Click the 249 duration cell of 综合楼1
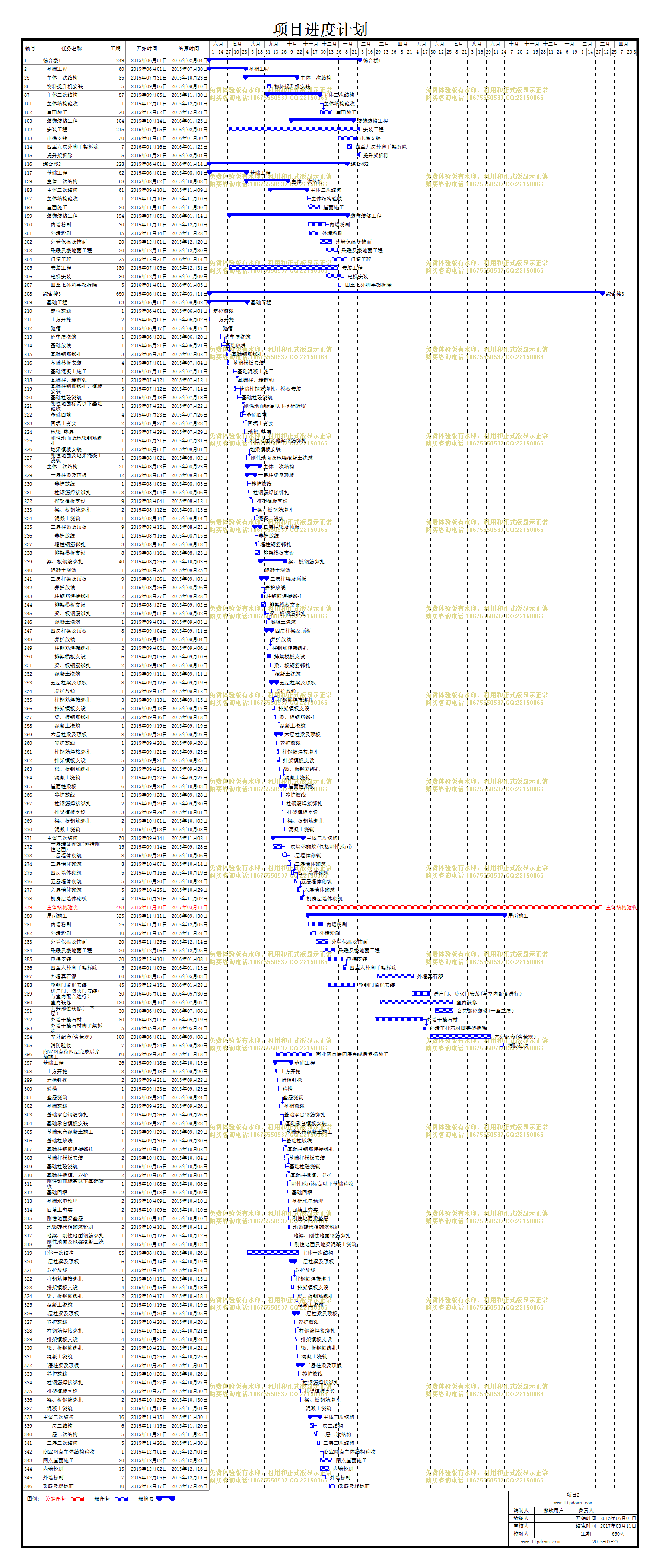 (116, 60)
